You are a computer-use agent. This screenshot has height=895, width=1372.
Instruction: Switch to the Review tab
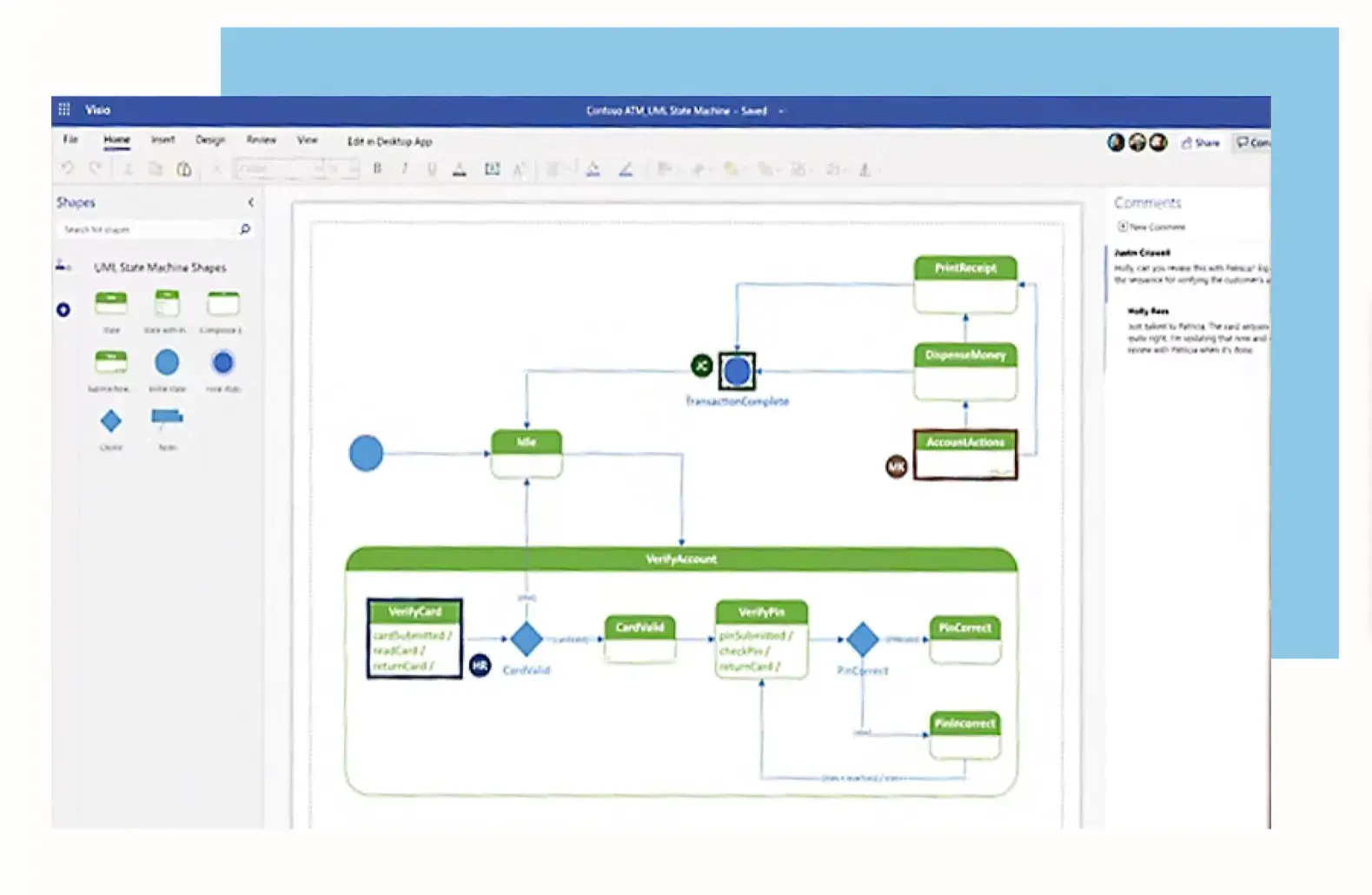(x=261, y=139)
